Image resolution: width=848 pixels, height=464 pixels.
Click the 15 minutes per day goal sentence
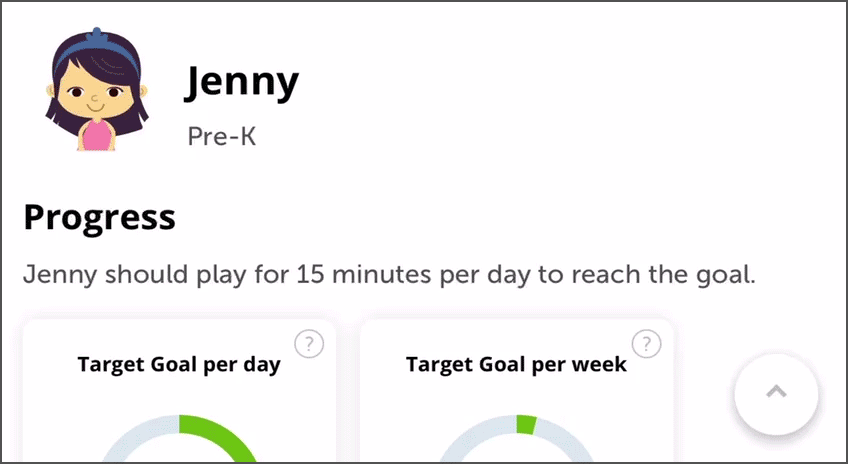(389, 275)
